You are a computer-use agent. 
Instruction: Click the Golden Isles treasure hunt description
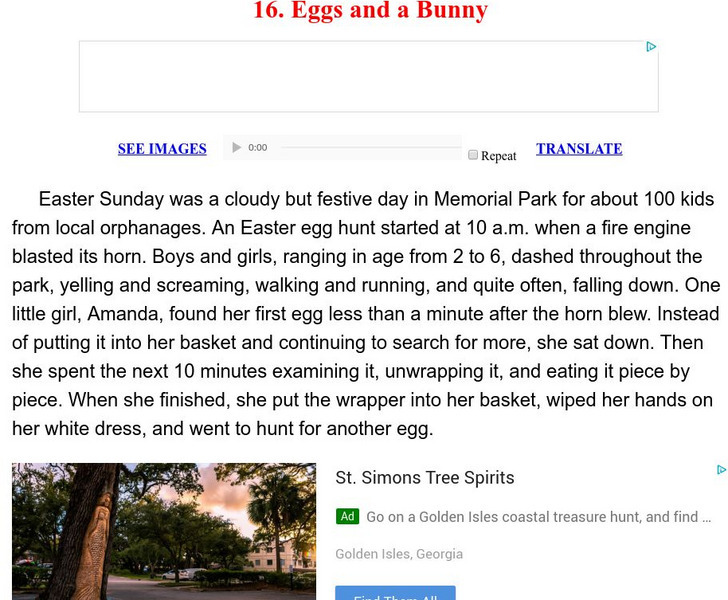(x=538, y=517)
